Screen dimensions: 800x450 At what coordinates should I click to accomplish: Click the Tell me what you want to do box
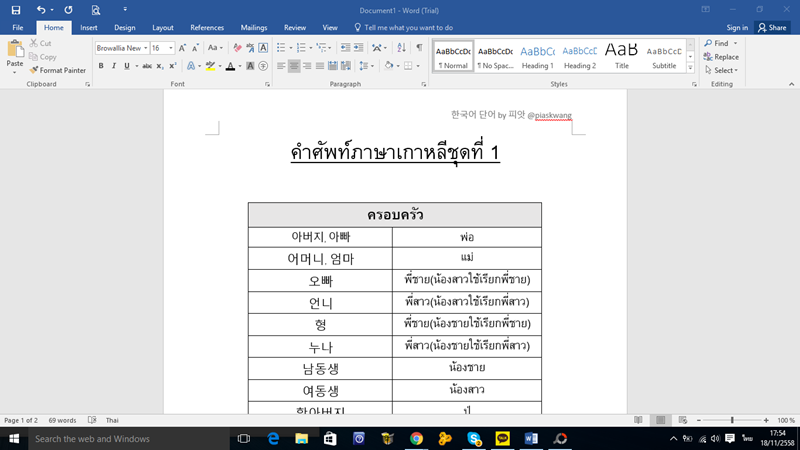click(x=404, y=28)
